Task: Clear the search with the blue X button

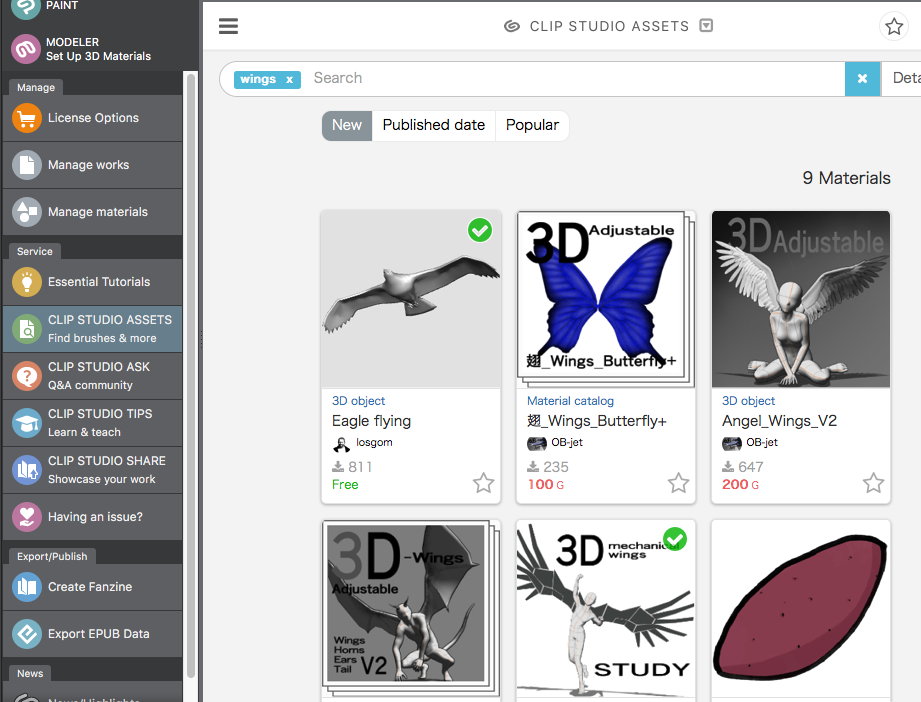Action: pos(862,79)
